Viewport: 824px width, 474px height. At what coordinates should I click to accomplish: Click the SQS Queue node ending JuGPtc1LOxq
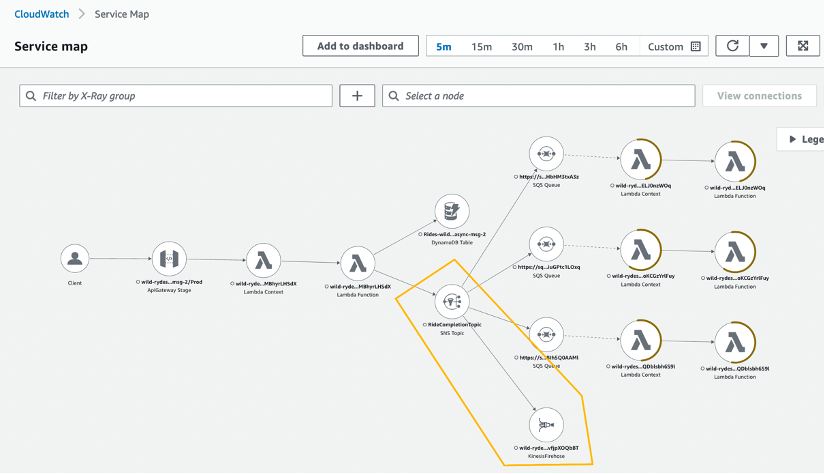click(547, 244)
